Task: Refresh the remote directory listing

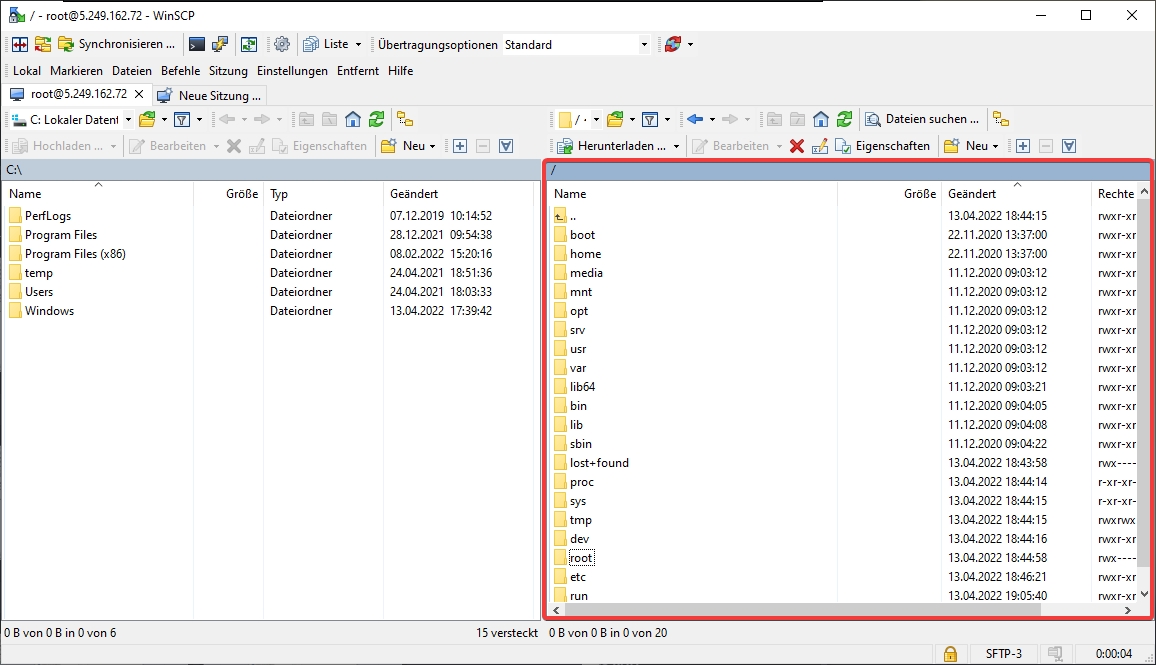Action: (x=844, y=119)
